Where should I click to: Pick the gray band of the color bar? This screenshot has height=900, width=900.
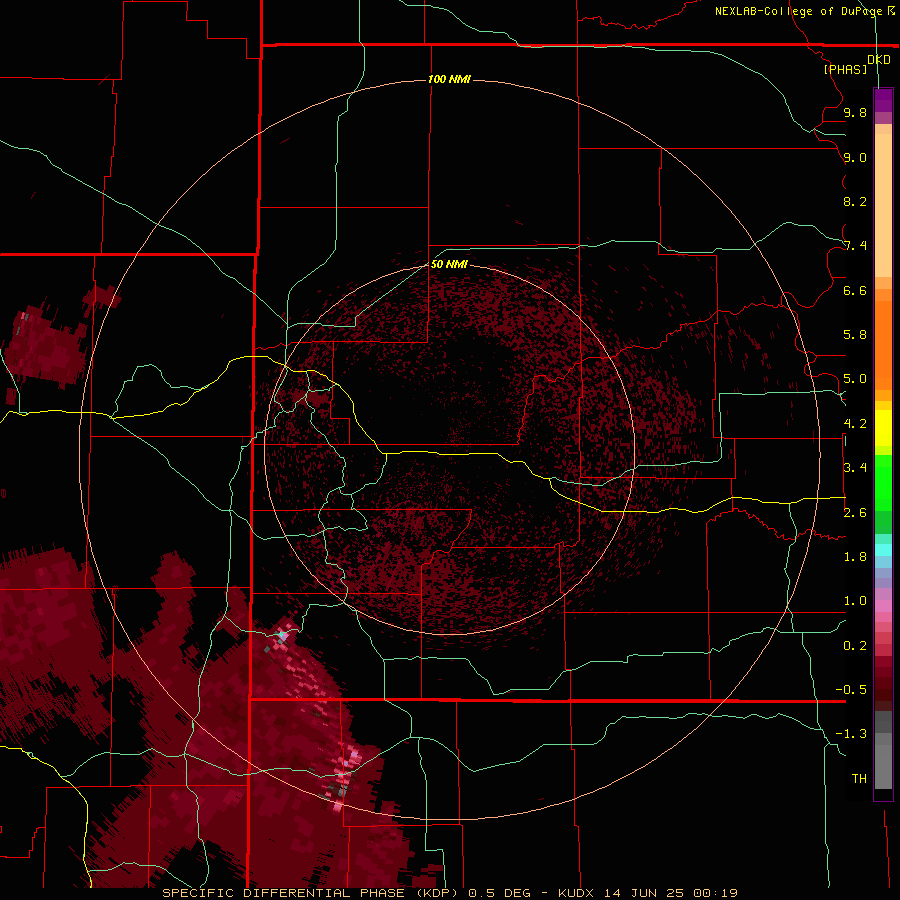(x=883, y=751)
